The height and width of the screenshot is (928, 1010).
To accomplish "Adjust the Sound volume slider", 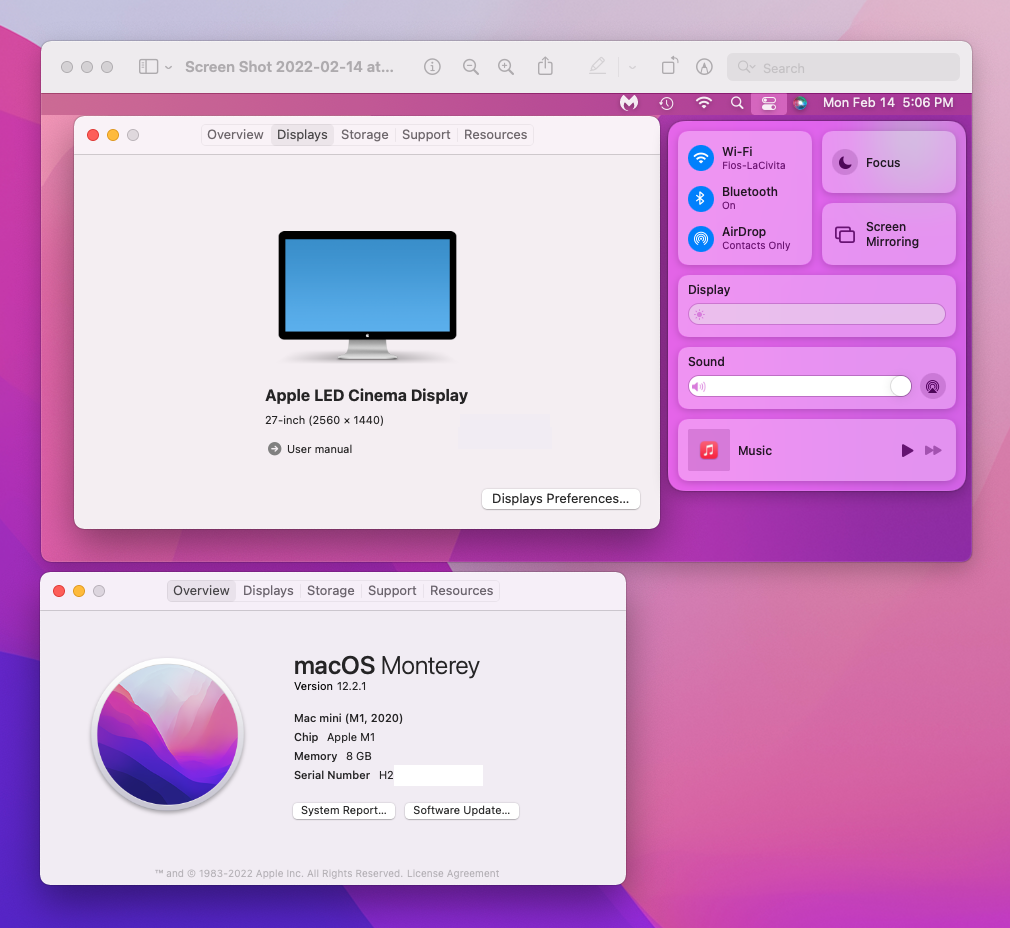I will click(800, 386).
